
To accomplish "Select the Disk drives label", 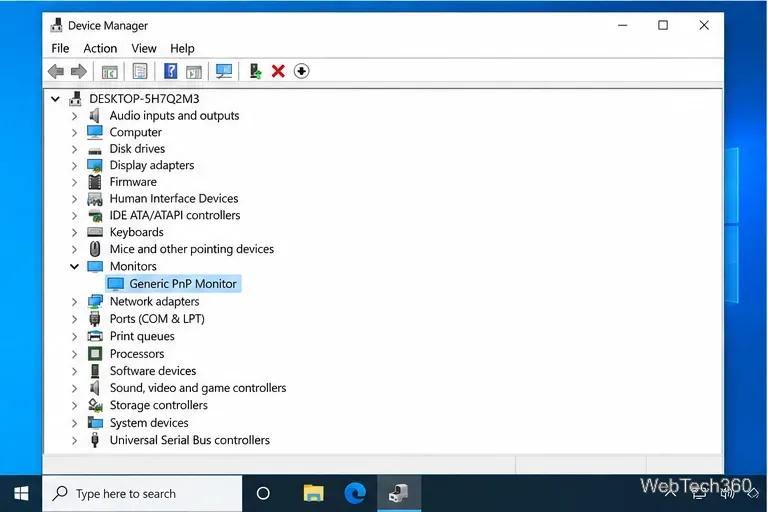I will pos(137,149).
